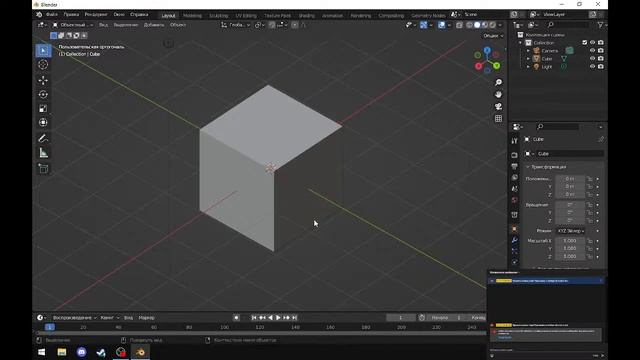Expand the Light tree item
Viewport: 640px width, 360px height.
[528, 67]
